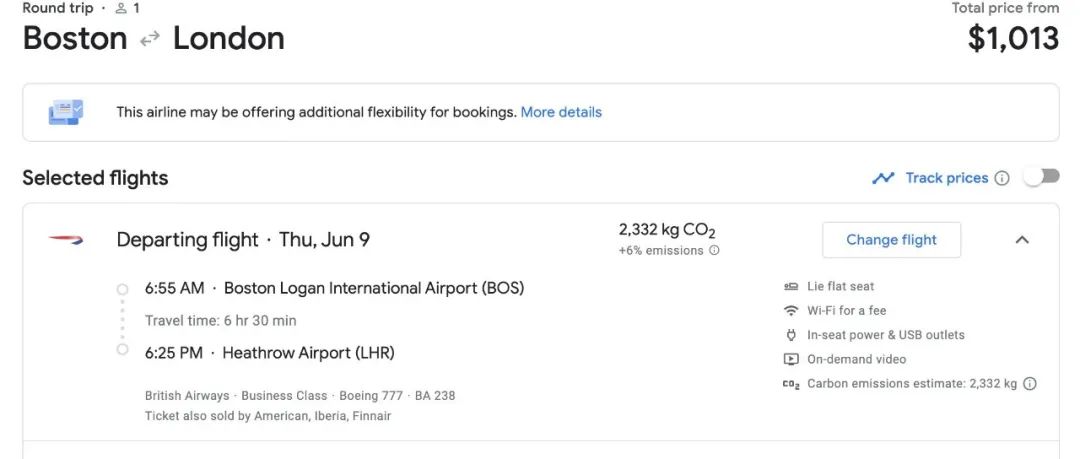Click the British Airways logo icon
The height and width of the screenshot is (459, 1080).
[65, 240]
